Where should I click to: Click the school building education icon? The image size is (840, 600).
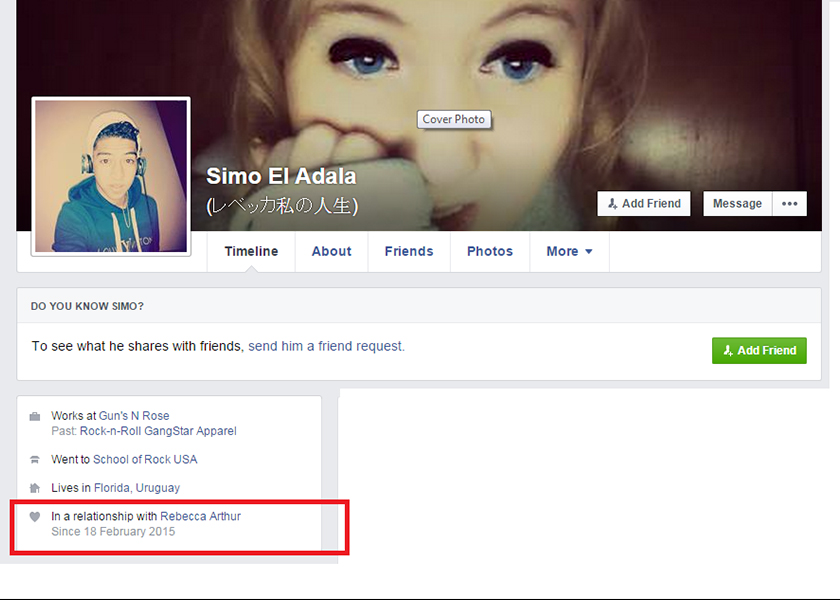click(35, 460)
